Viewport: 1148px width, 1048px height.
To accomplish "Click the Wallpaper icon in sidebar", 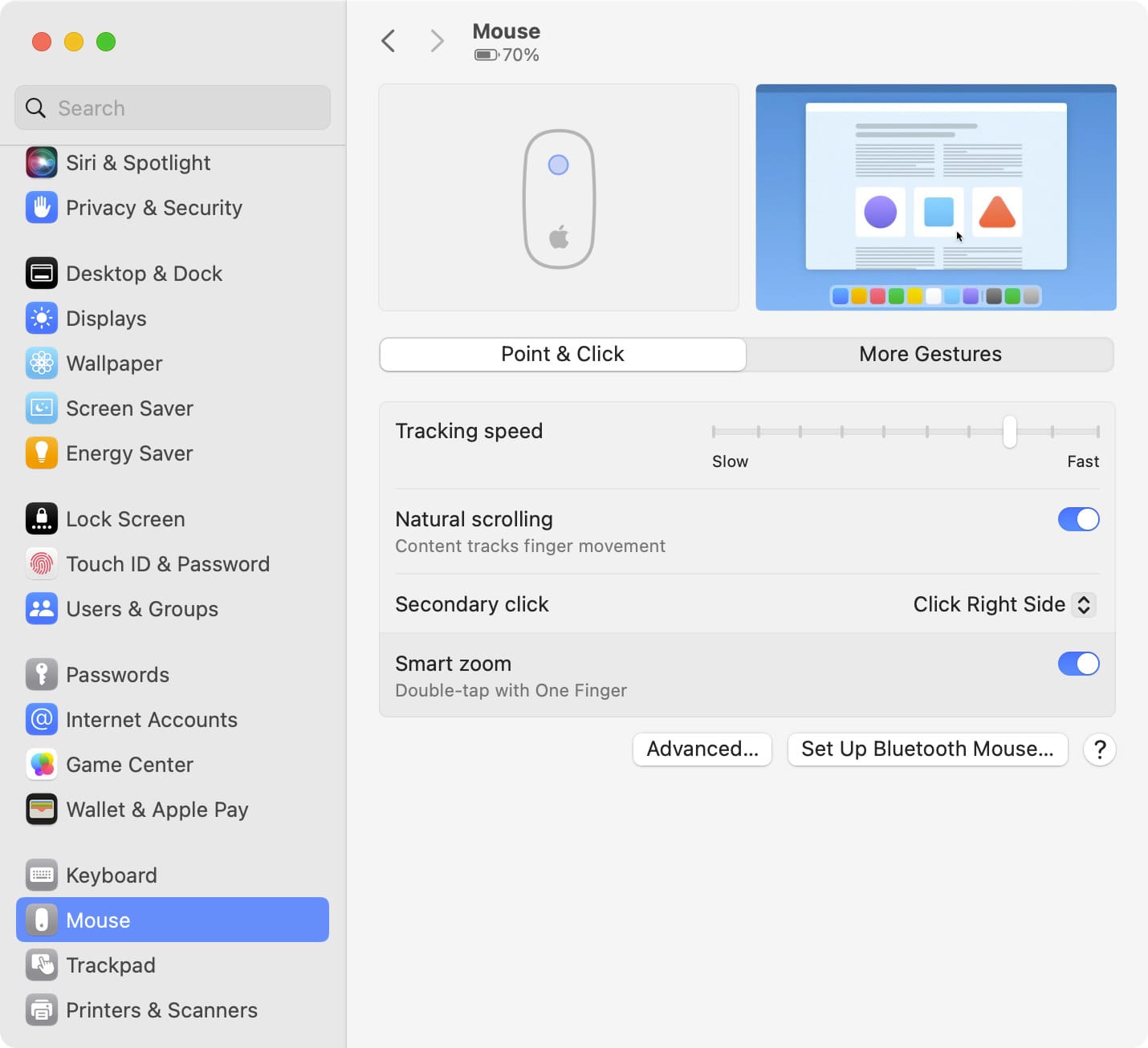I will (x=41, y=364).
